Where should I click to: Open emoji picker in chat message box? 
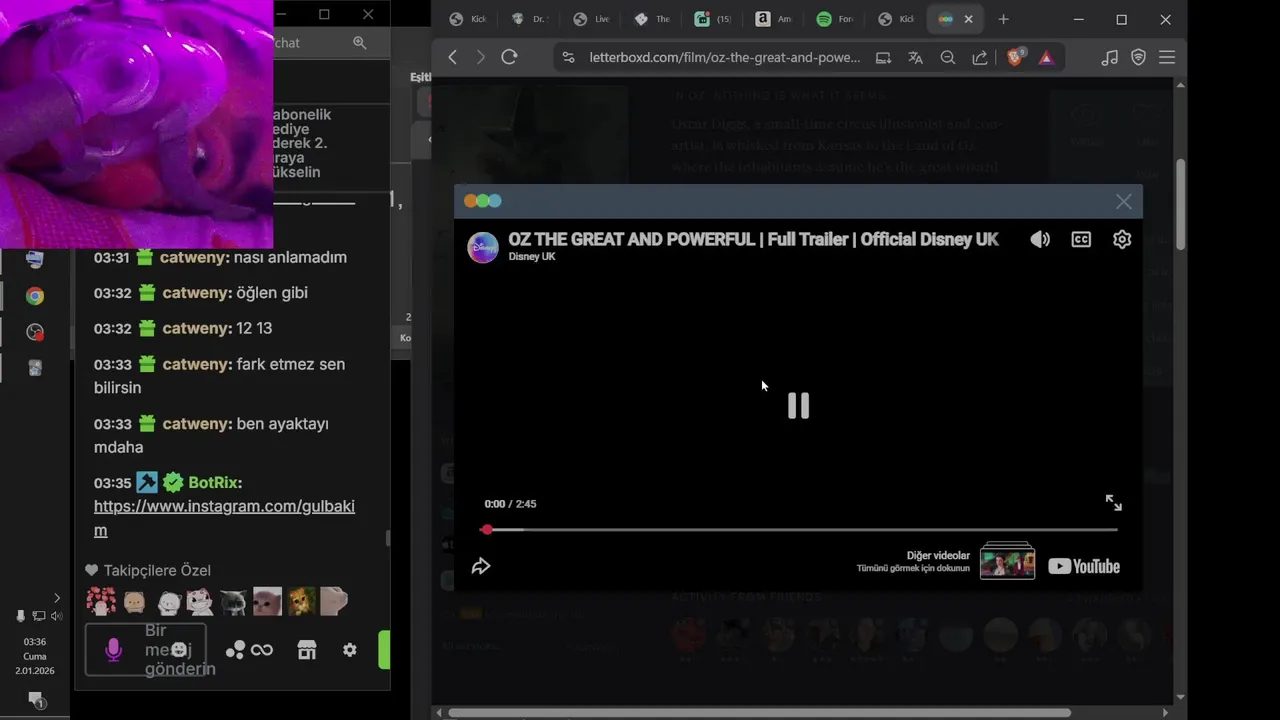tap(180, 649)
